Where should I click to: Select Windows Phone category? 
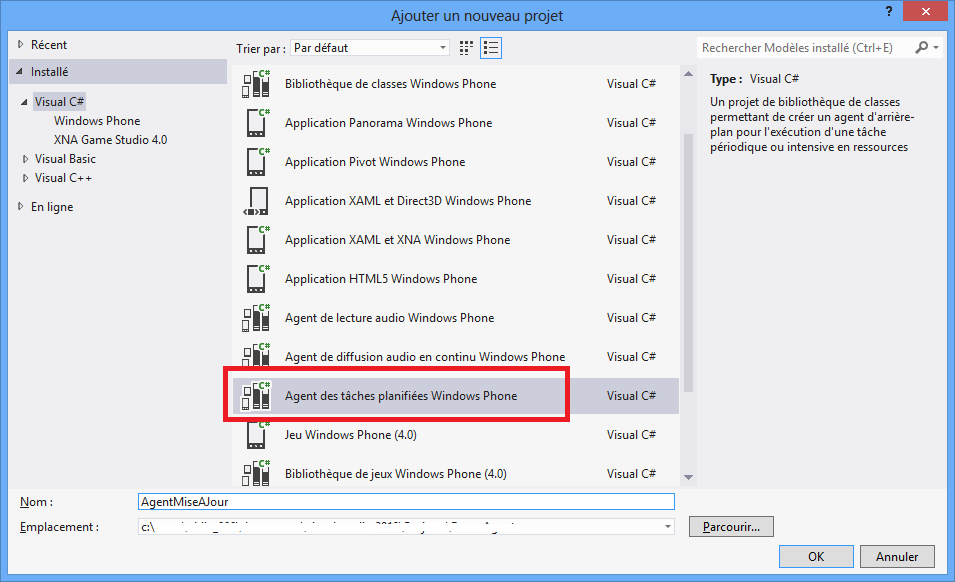[97, 121]
